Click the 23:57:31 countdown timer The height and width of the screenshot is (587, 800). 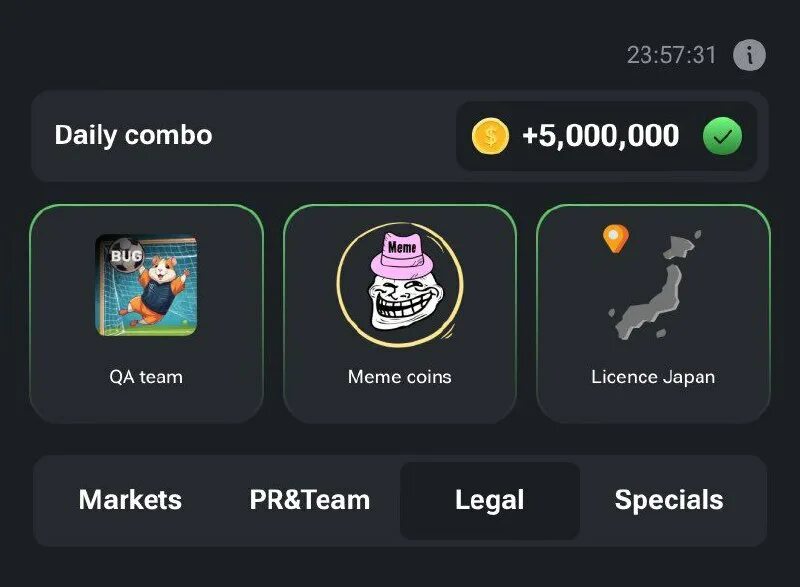click(672, 55)
